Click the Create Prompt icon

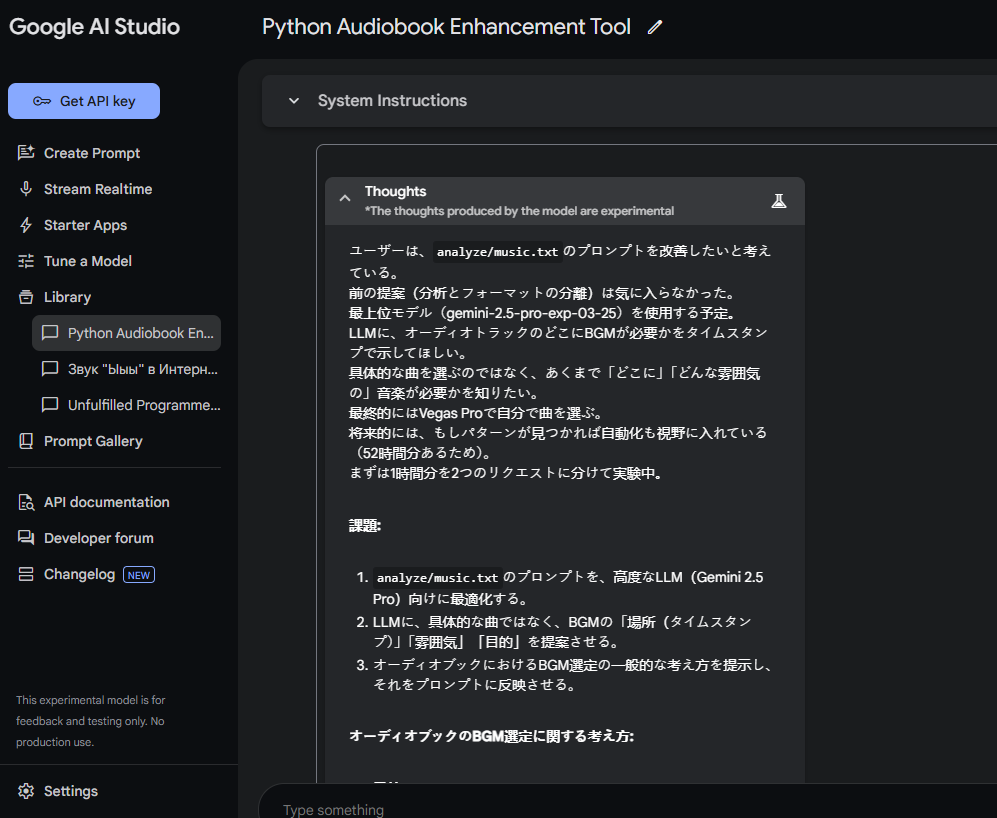(26, 153)
